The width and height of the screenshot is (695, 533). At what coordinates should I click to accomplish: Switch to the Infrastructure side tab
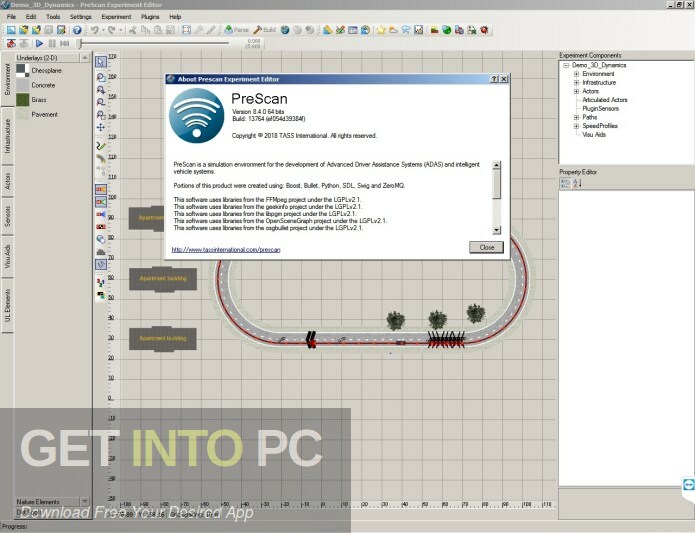pyautogui.click(x=8, y=136)
